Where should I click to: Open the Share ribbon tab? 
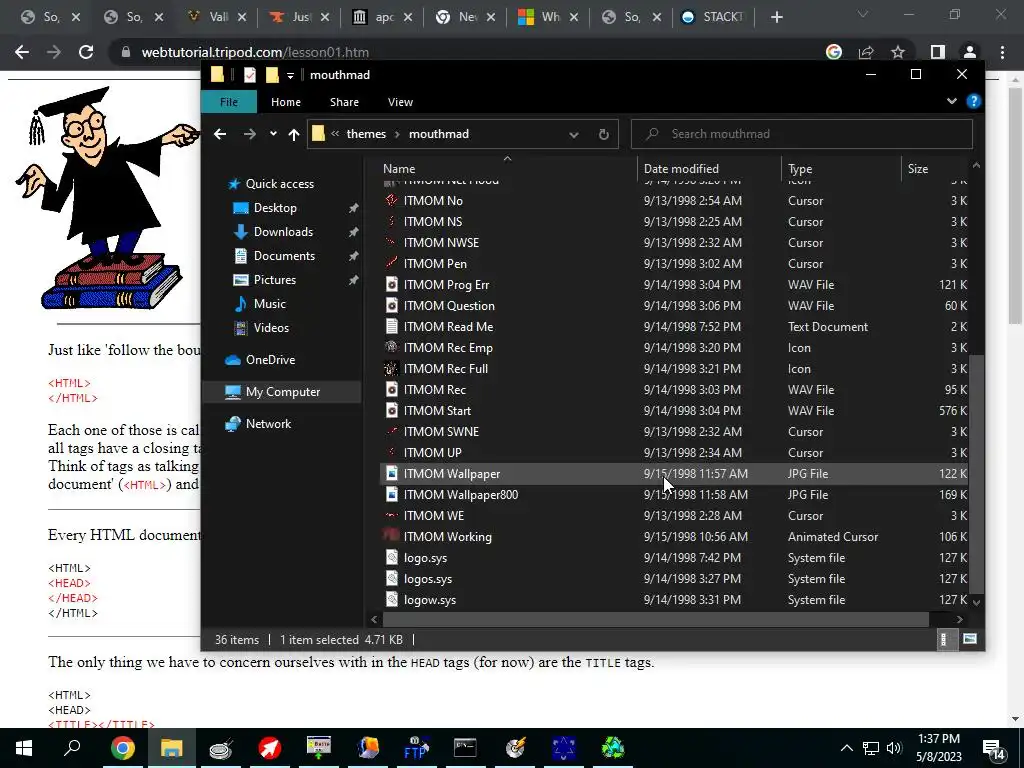pyautogui.click(x=344, y=102)
